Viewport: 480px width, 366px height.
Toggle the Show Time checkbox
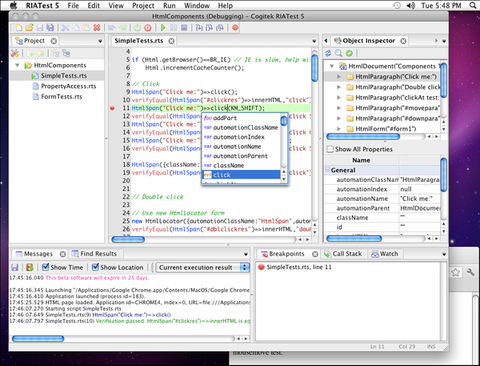[46, 267]
